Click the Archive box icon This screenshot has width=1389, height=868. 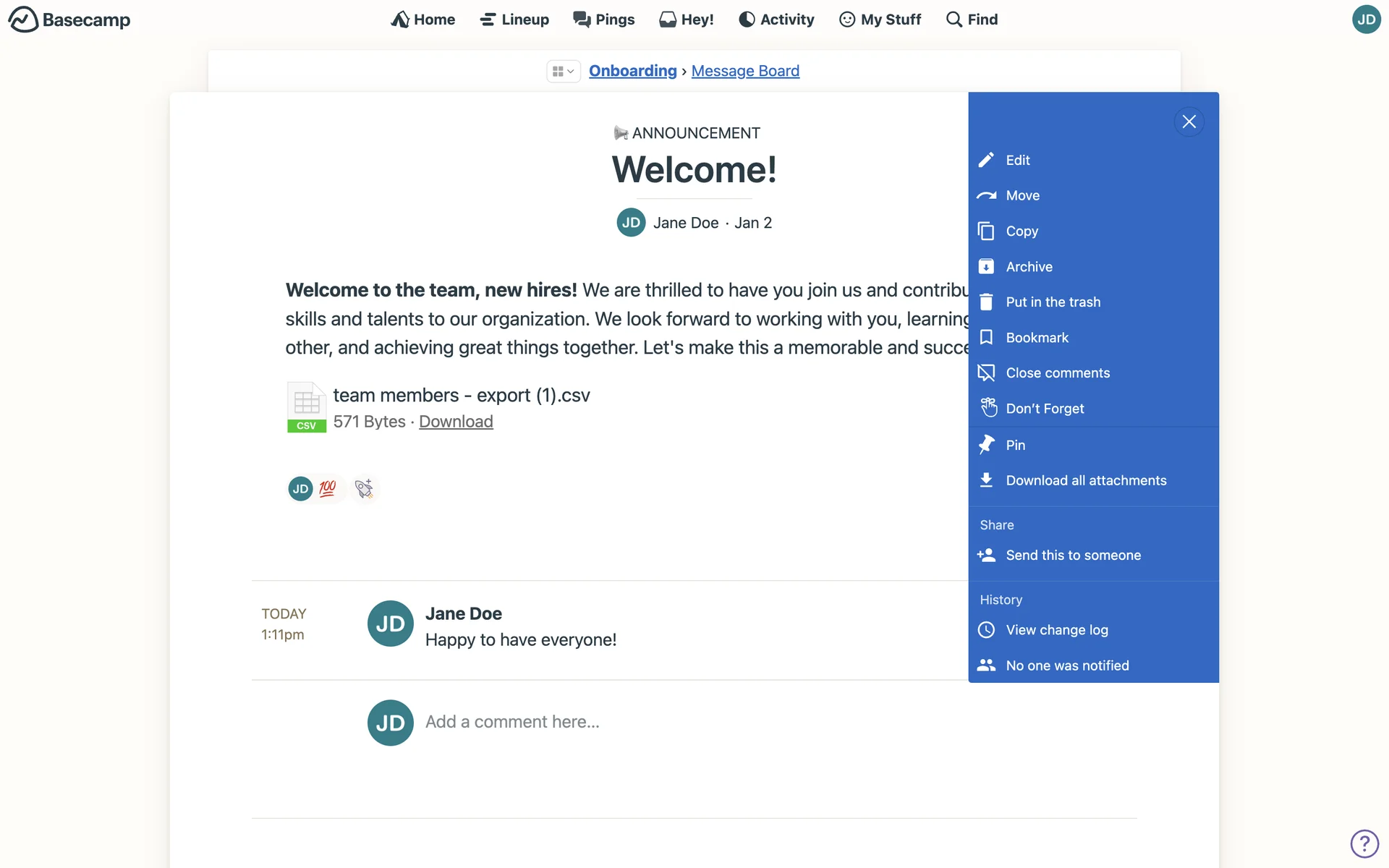(986, 266)
